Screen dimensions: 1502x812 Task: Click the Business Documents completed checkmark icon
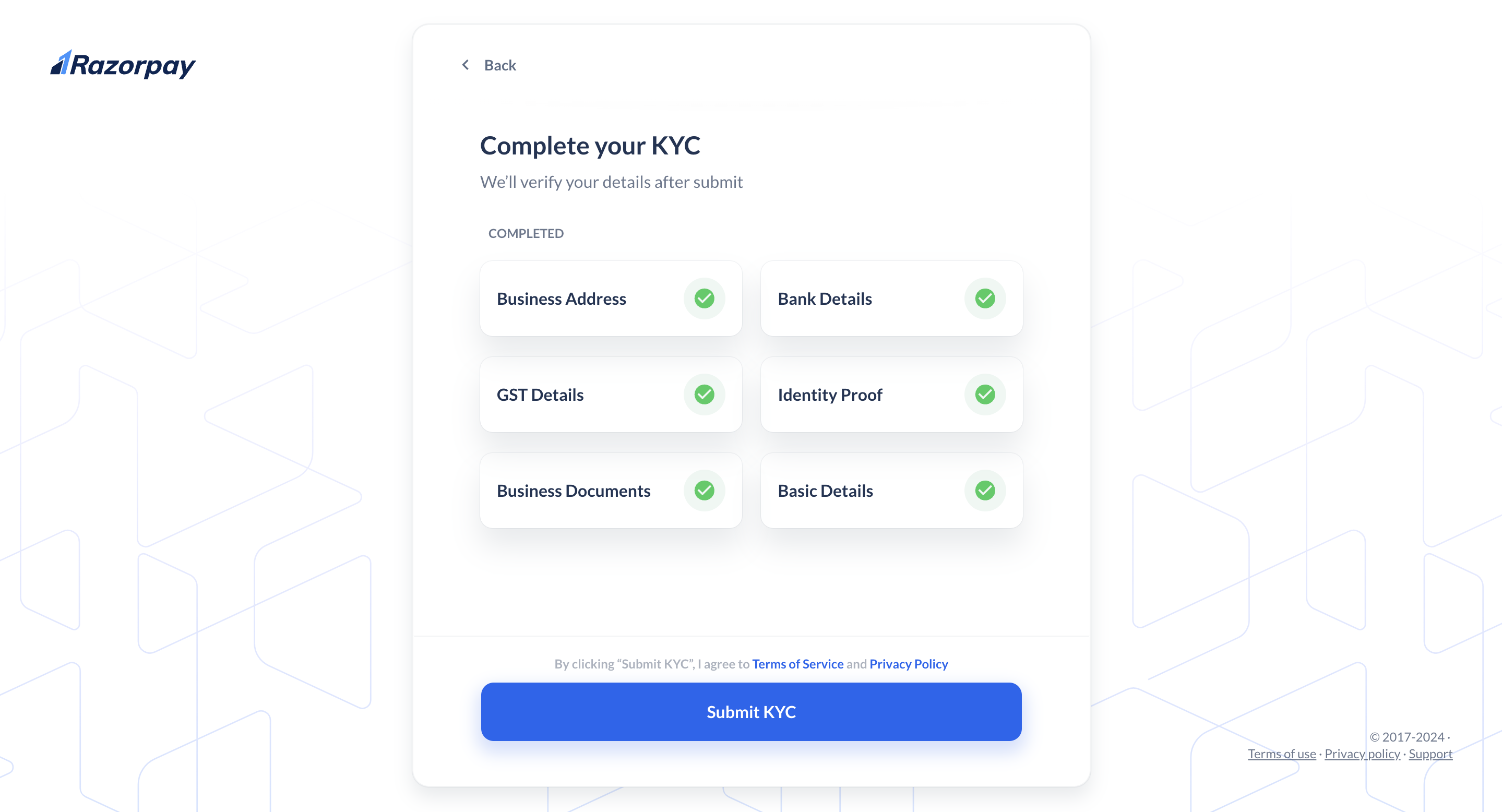[x=705, y=490]
